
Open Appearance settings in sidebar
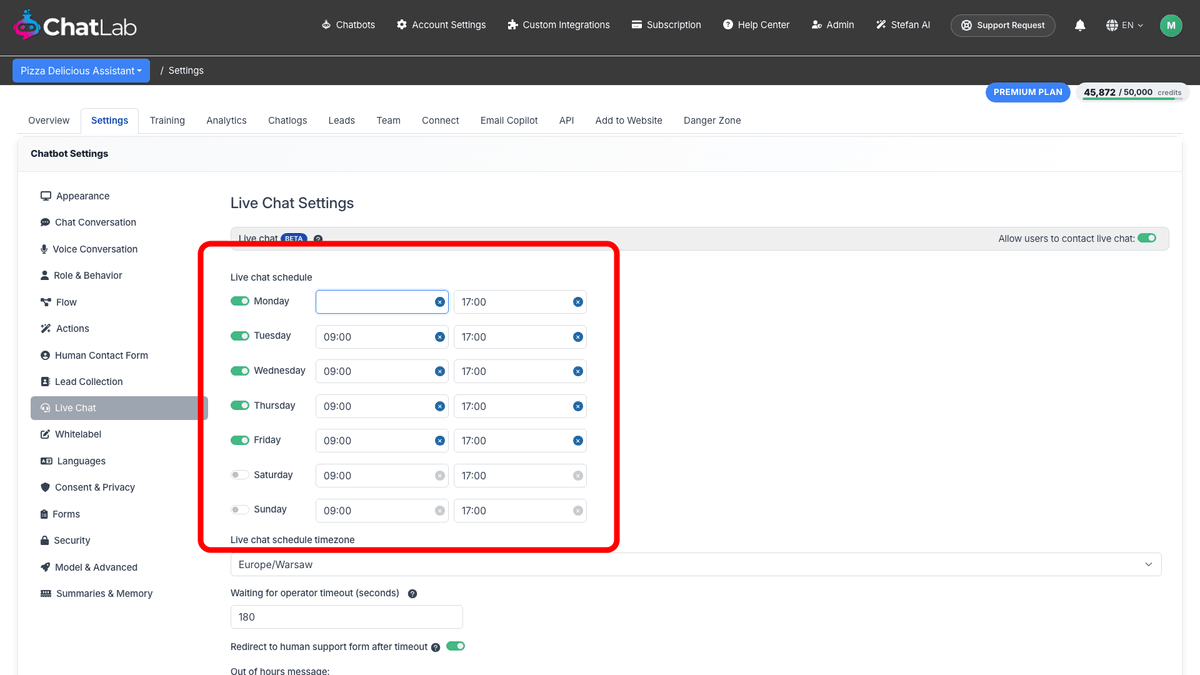(75, 196)
